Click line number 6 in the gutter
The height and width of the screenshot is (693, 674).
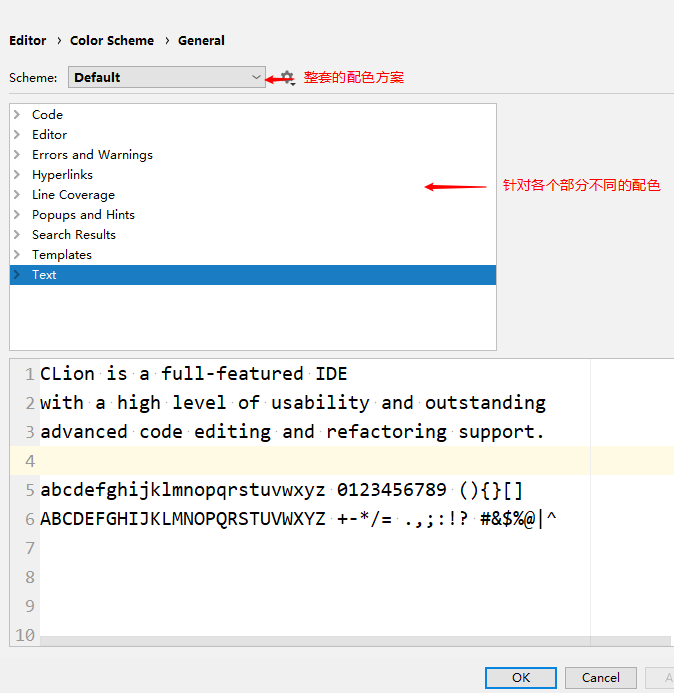(29, 519)
